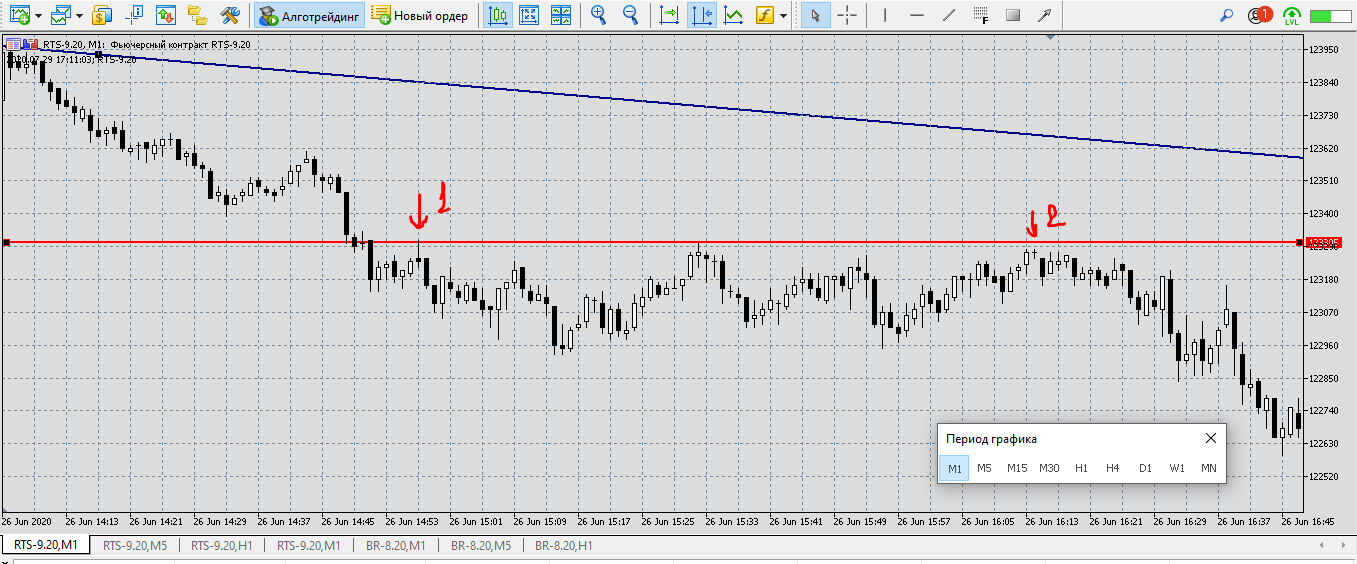Select the trendline drawing tool
This screenshot has width=1357, height=564.
[949, 15]
